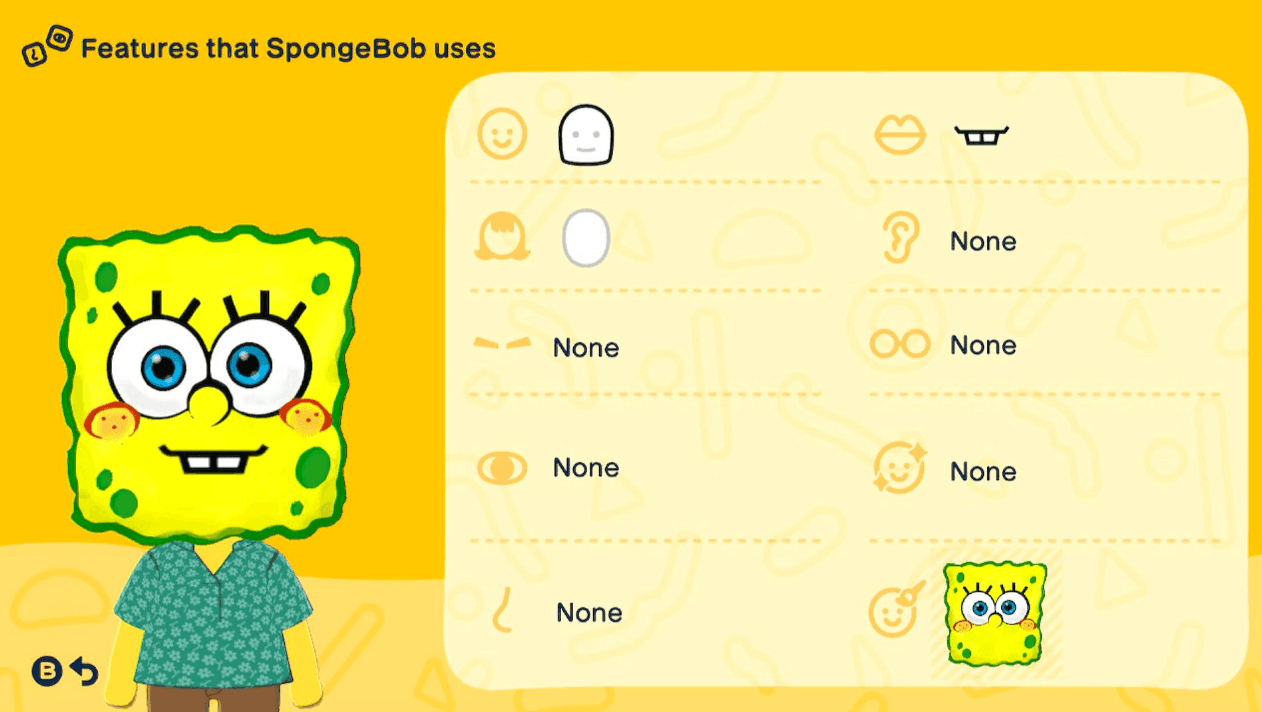Click "None" next to eyebrows
Screen dimensions: 1262x712
(586, 348)
